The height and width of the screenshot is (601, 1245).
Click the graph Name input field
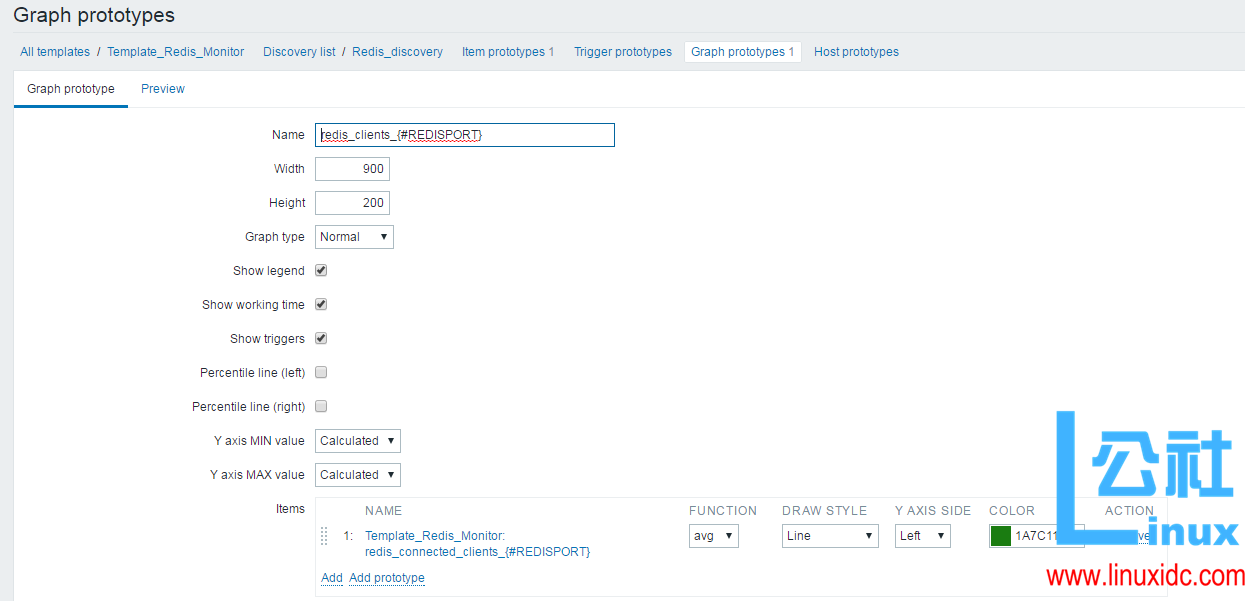[x=464, y=134]
